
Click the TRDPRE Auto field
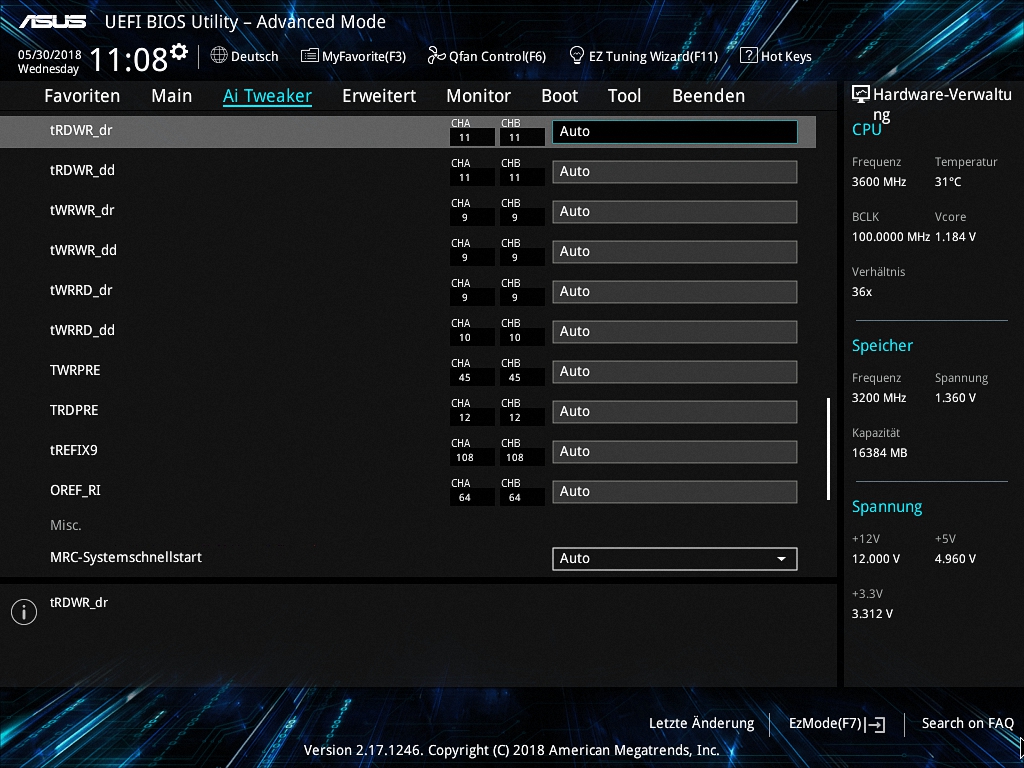pyautogui.click(x=675, y=411)
